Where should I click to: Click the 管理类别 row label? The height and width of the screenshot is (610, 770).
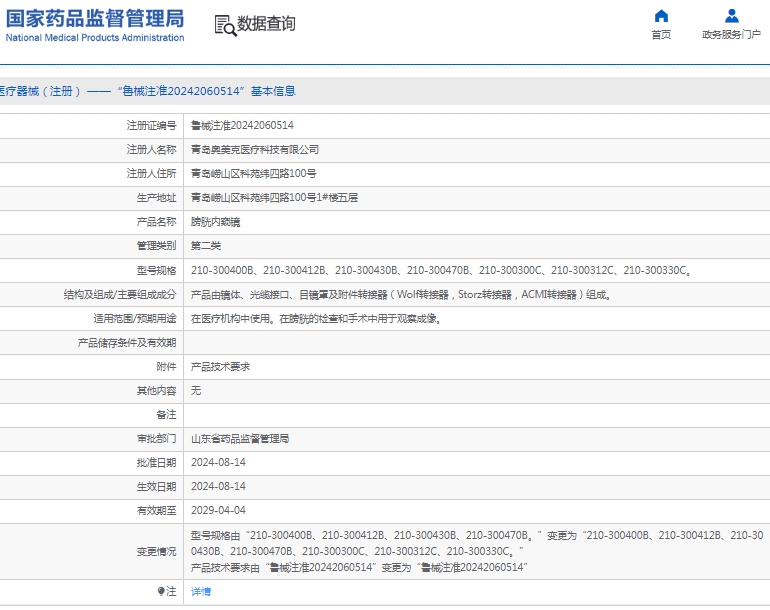(156, 246)
